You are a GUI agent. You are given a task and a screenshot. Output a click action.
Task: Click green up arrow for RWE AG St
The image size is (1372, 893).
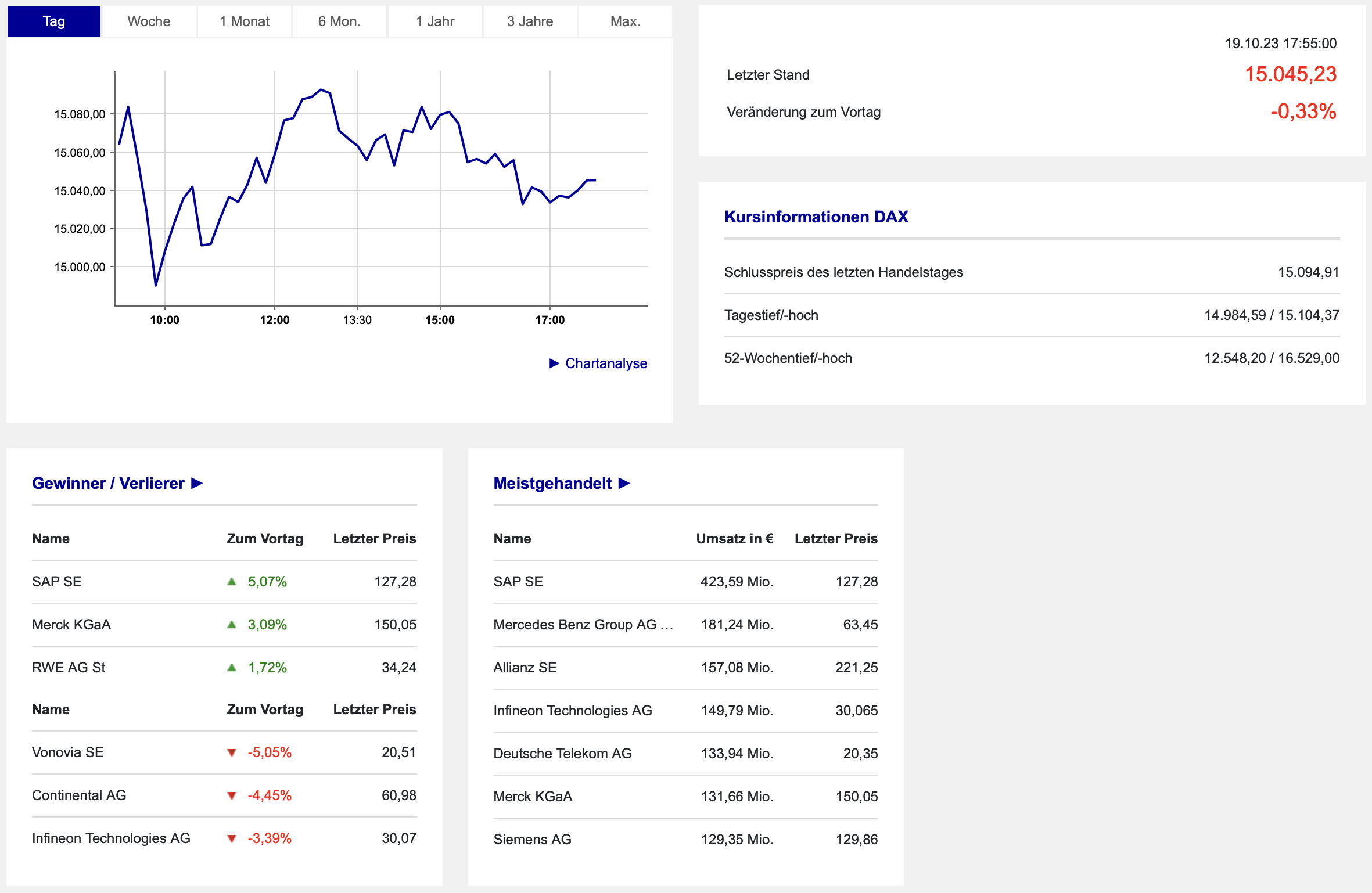(232, 668)
